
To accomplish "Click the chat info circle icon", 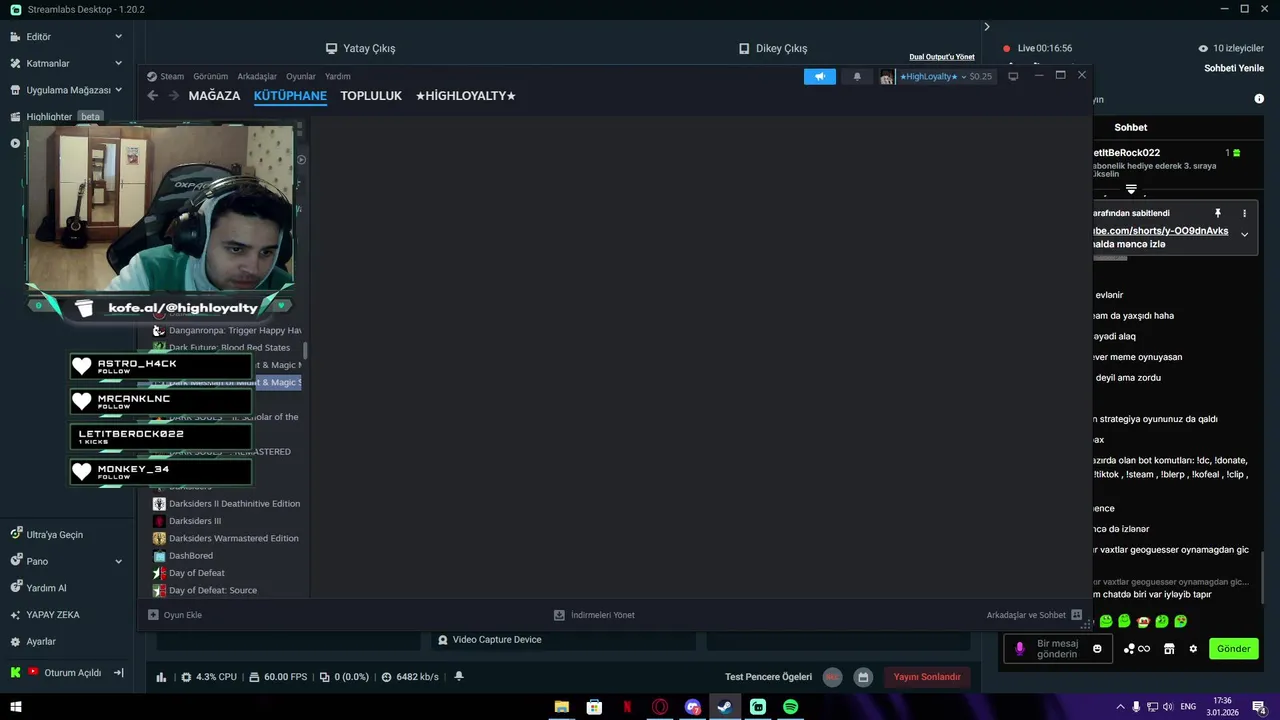I will point(1259,99).
